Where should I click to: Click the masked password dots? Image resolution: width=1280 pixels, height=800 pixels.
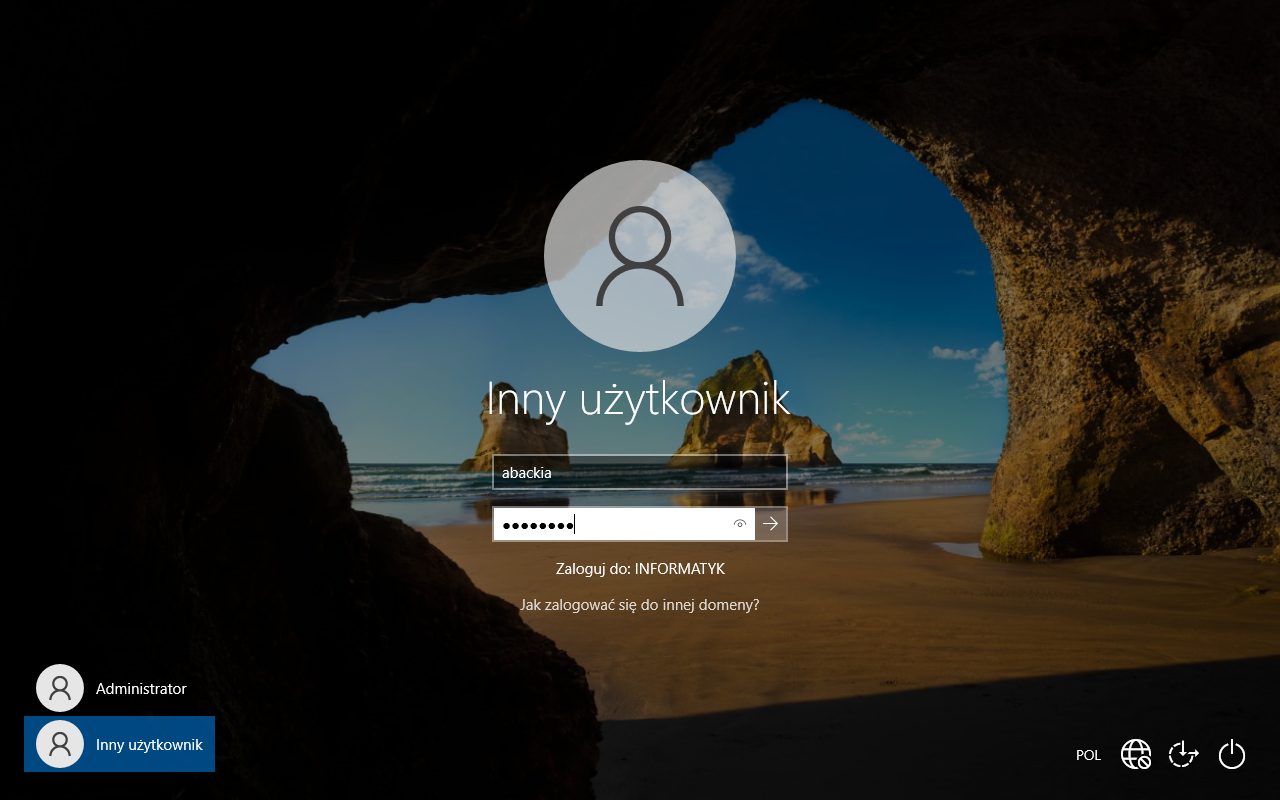click(537, 525)
